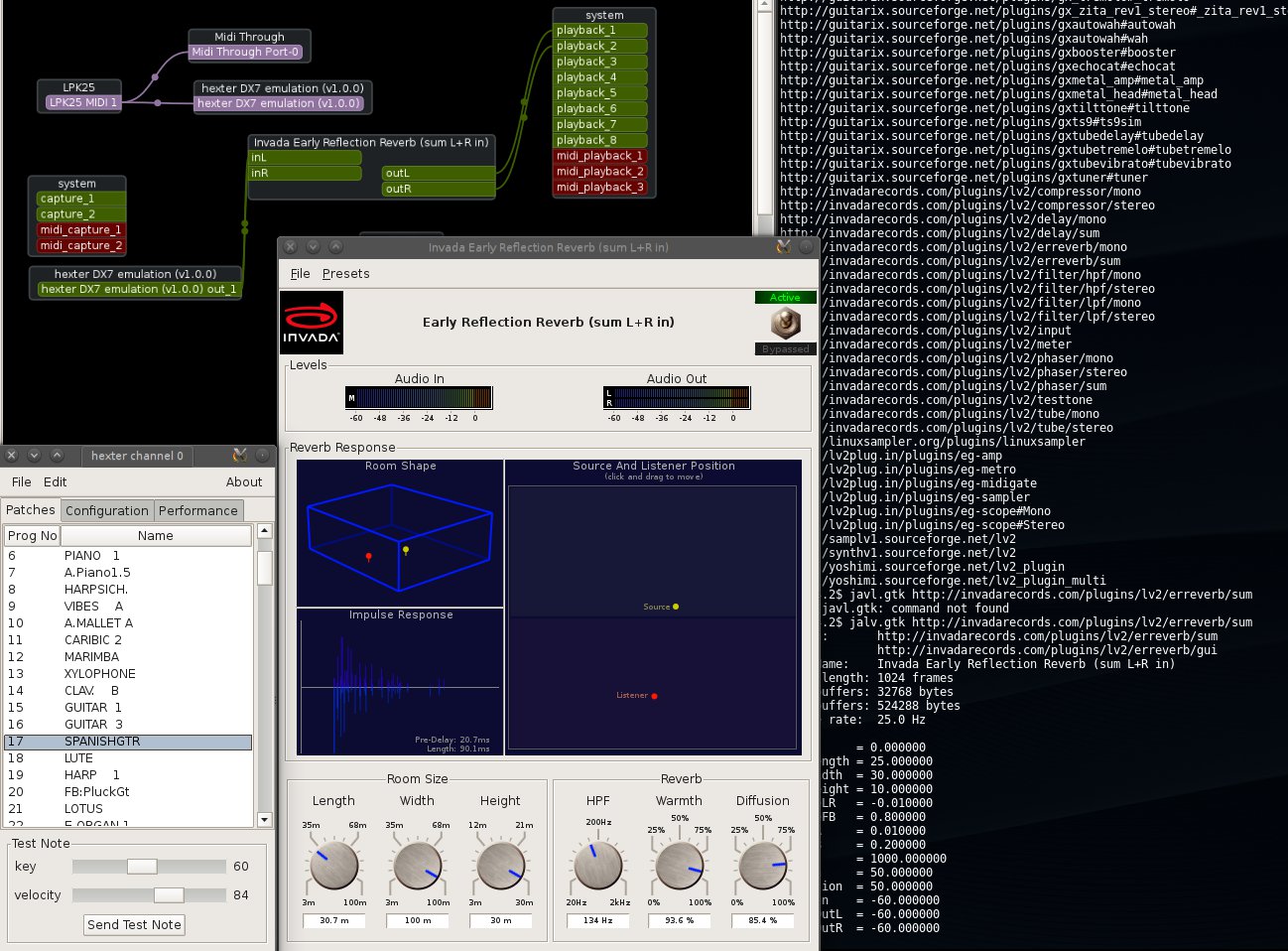Viewport: 1288px width, 951px height.
Task: Click the HPF value field showing 134 Hz
Action: 597,921
